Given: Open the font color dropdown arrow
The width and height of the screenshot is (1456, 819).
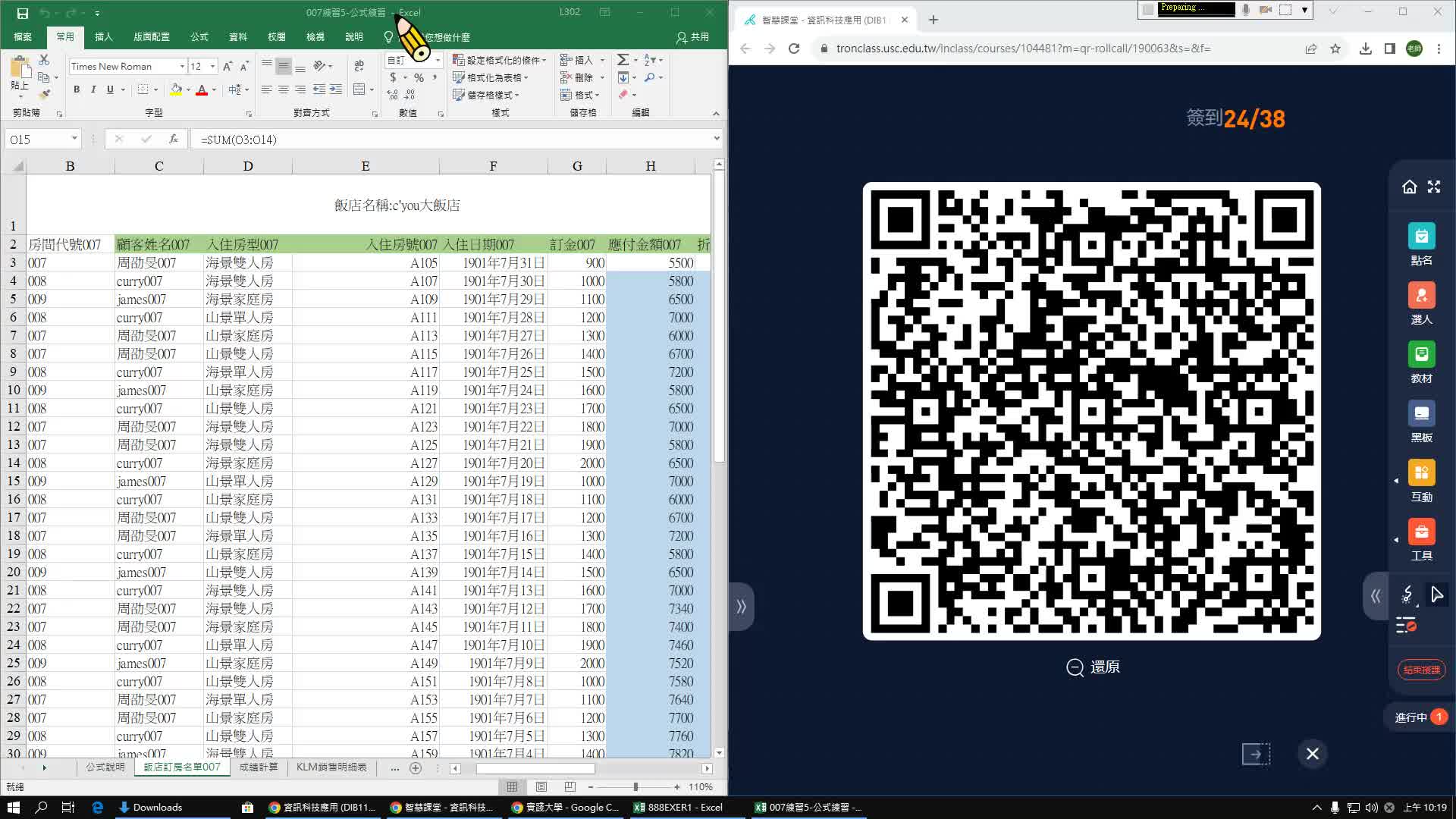Looking at the screenshot, I should tap(214, 89).
